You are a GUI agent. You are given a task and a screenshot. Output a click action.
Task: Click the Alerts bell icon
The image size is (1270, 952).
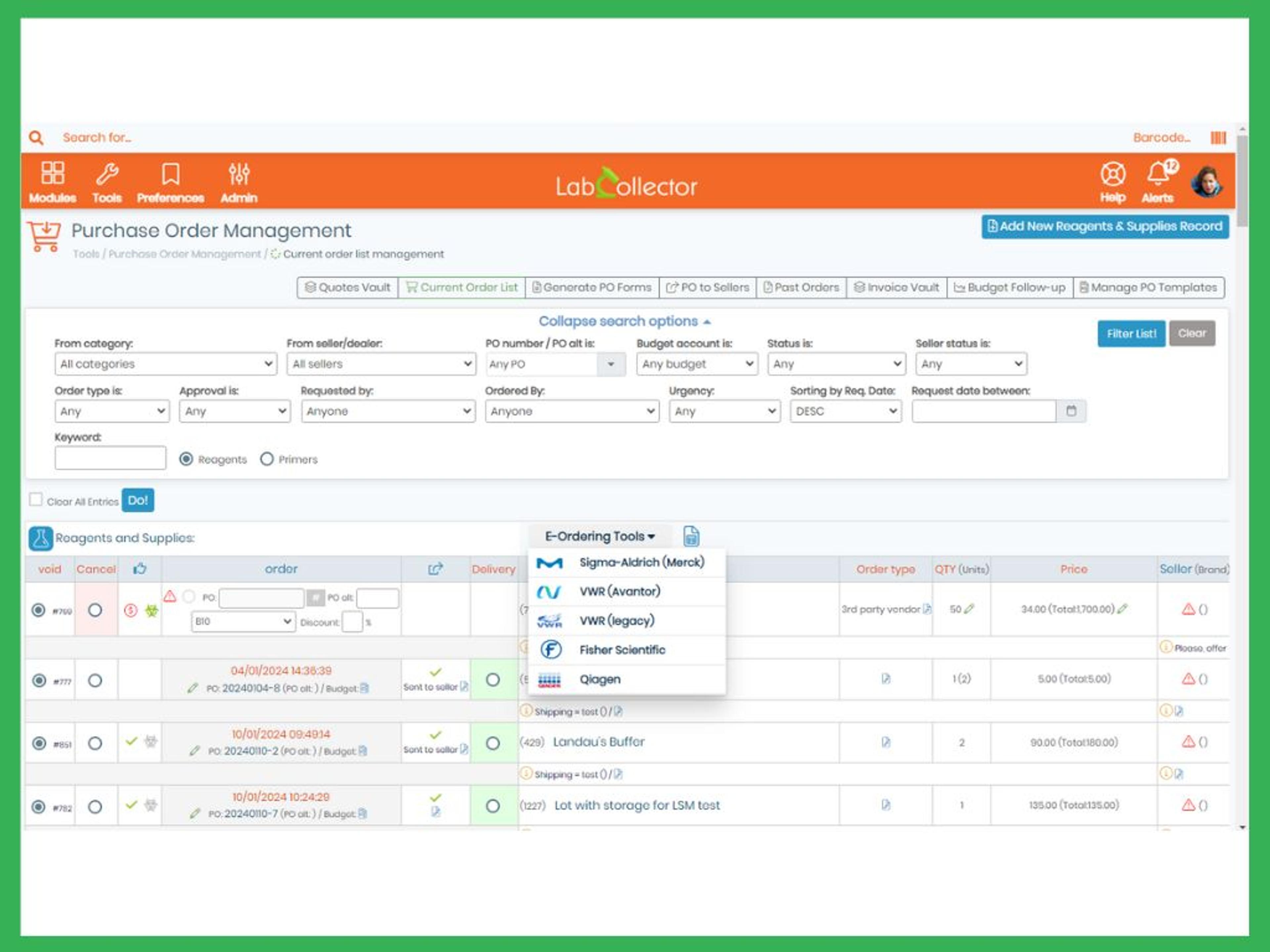tap(1158, 173)
